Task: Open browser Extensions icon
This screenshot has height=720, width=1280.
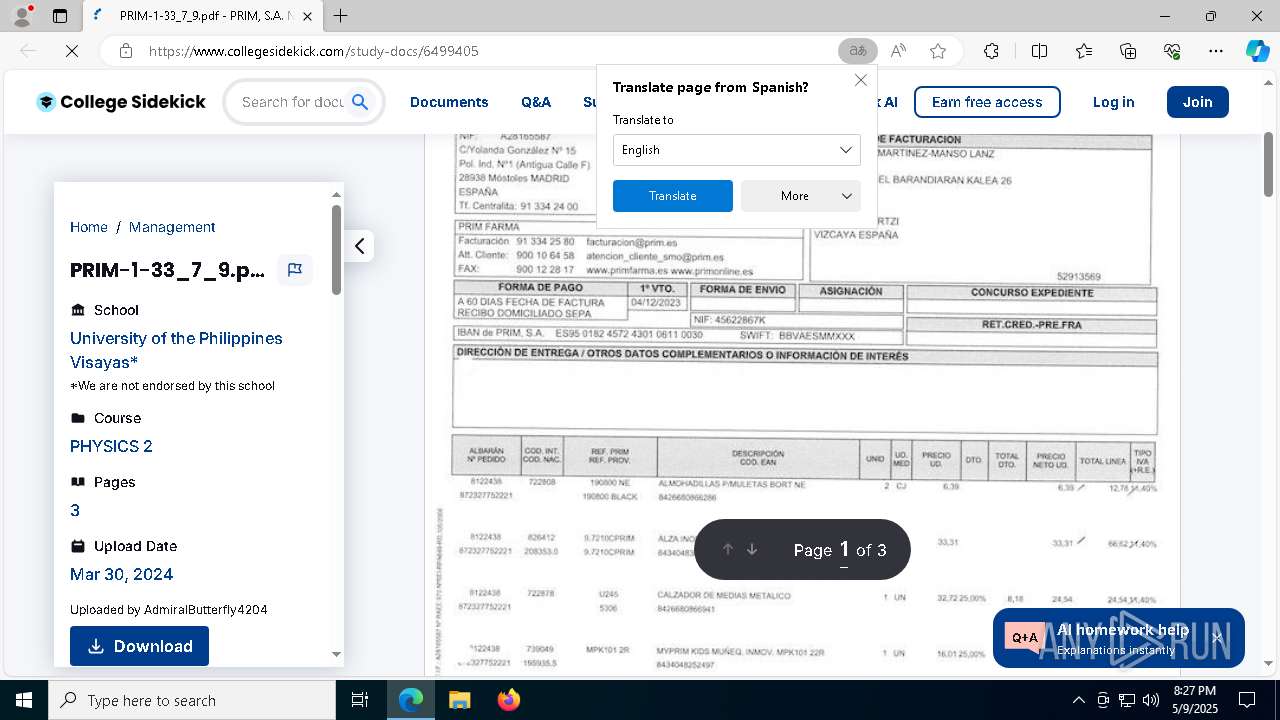Action: click(991, 51)
